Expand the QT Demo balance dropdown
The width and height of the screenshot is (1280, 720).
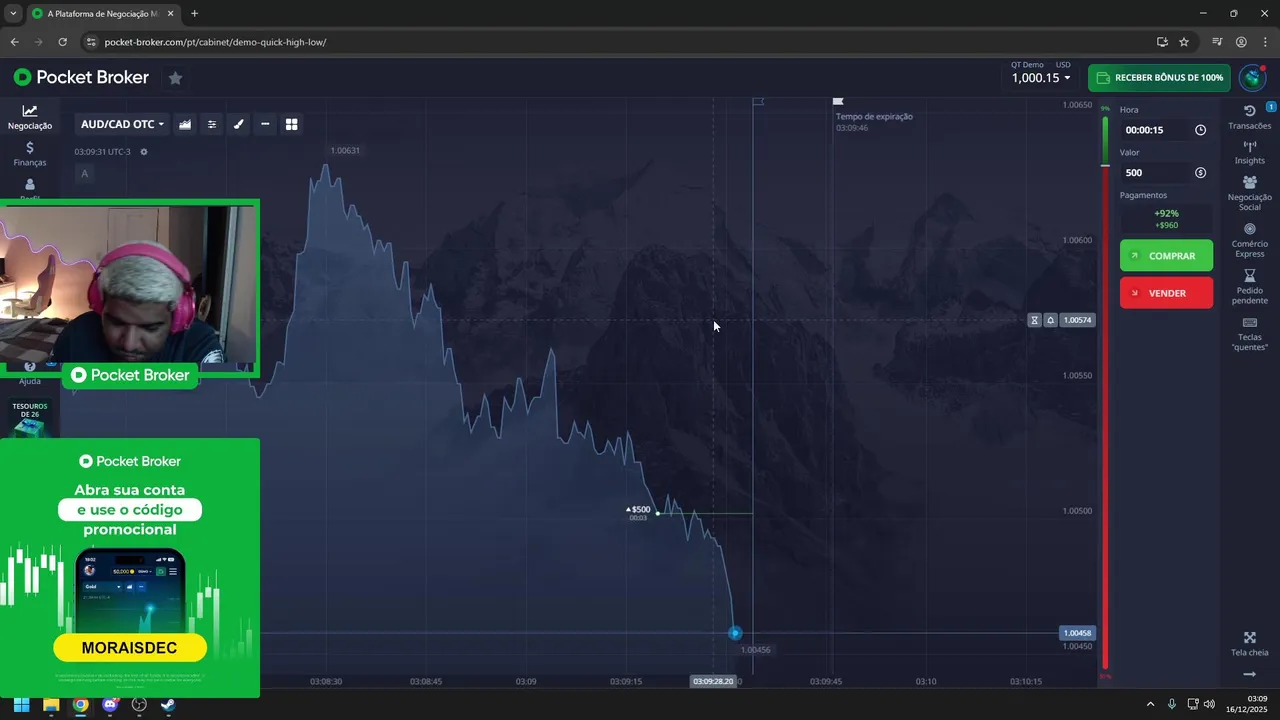pyautogui.click(x=1041, y=77)
